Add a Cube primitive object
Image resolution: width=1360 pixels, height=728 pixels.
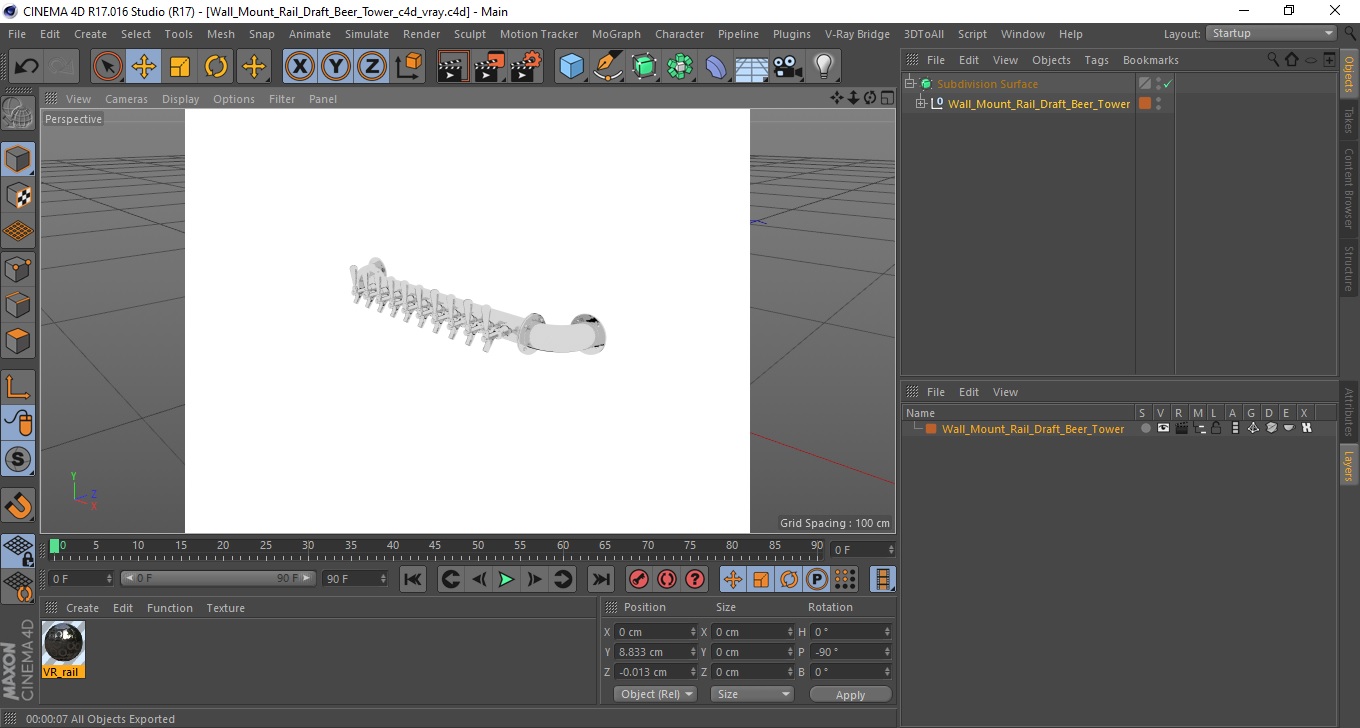click(571, 67)
